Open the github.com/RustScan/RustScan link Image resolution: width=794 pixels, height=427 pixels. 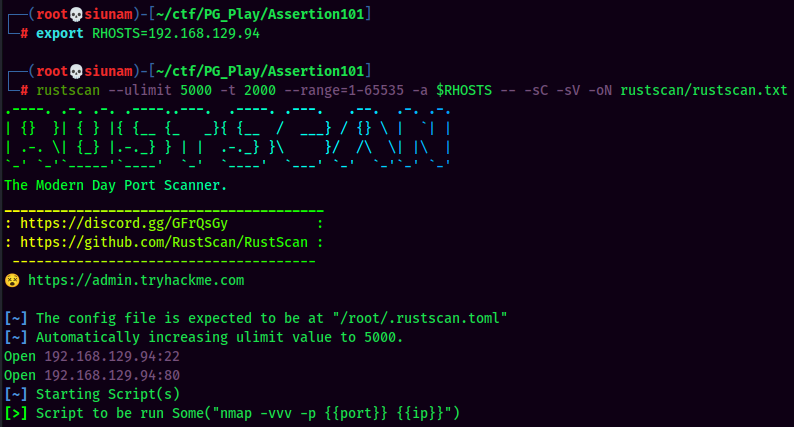[x=164, y=242]
